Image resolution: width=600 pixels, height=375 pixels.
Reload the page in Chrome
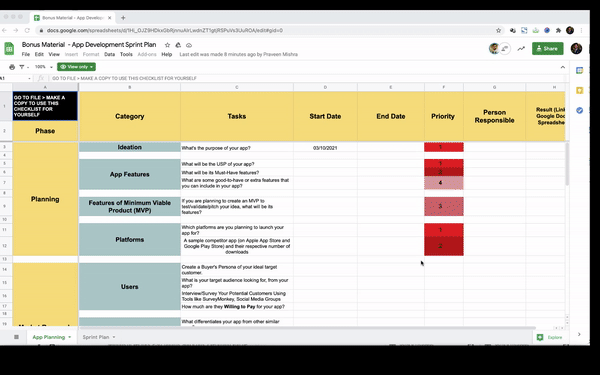(x=27, y=30)
